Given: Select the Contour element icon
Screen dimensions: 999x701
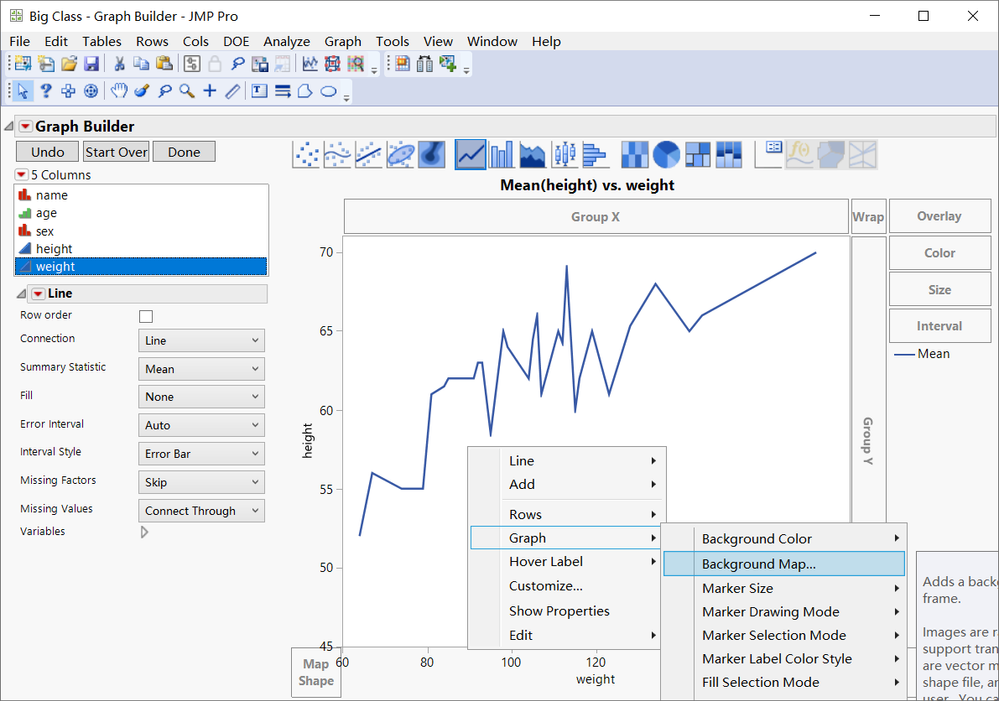Looking at the screenshot, I should click(x=433, y=154).
